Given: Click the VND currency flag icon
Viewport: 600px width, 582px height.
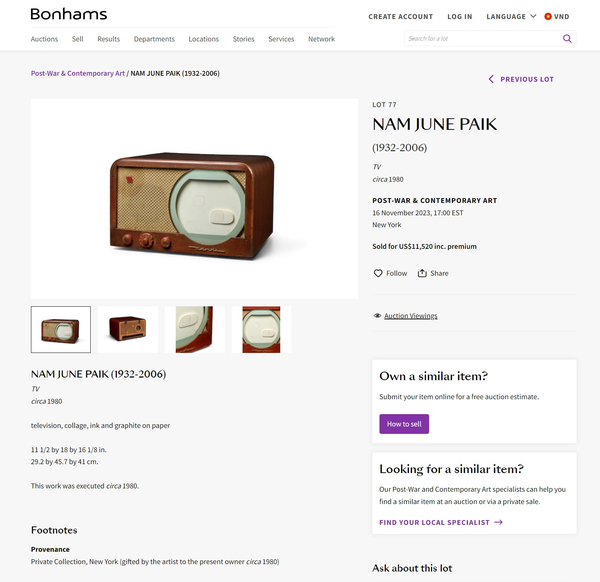Looking at the screenshot, I should click(548, 16).
